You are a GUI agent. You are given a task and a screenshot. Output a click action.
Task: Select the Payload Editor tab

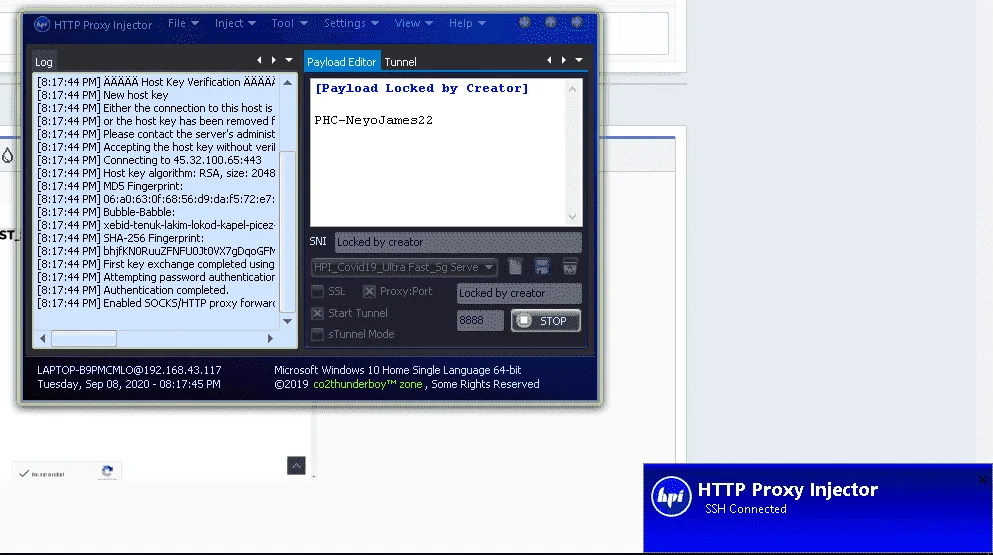[342, 61]
